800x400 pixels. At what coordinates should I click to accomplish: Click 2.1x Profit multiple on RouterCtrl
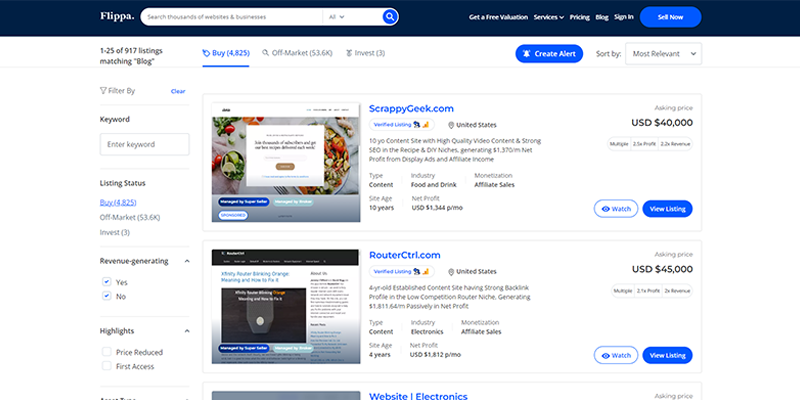tap(648, 291)
